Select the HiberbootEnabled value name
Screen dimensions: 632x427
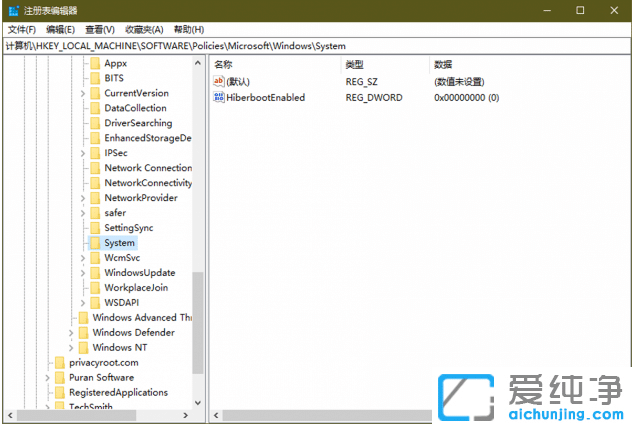coord(266,98)
